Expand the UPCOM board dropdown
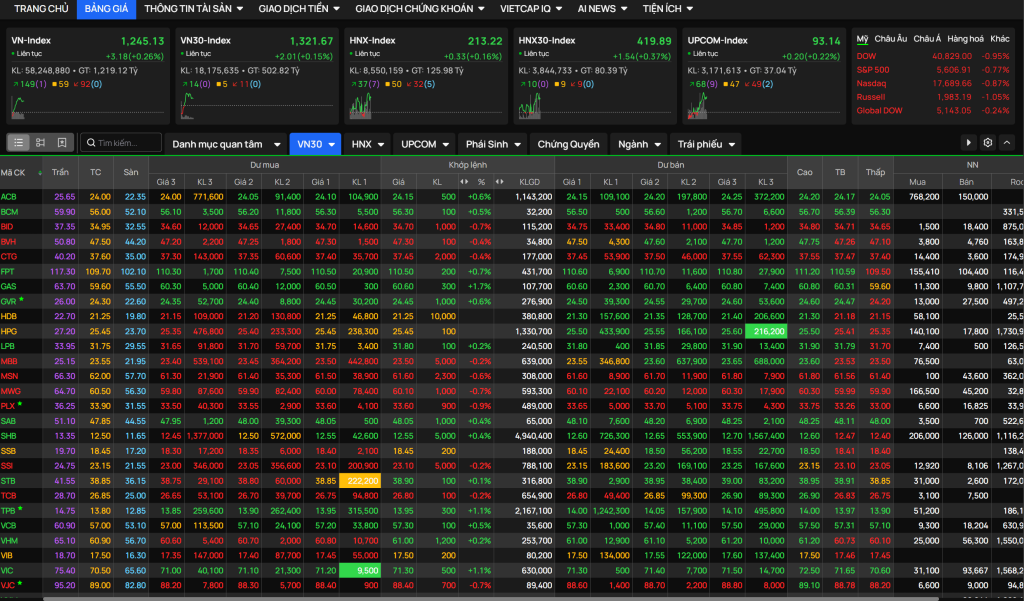This screenshot has height=601, width=1024. click(424, 144)
